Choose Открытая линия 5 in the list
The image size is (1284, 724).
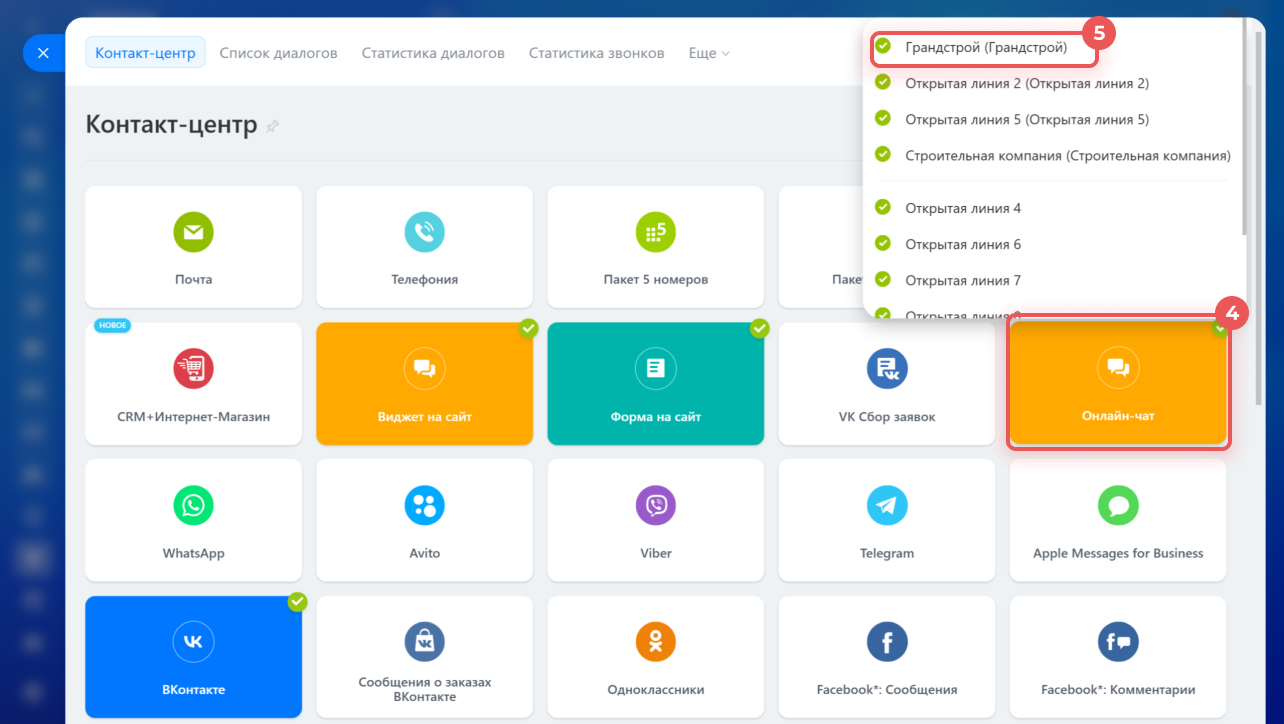coord(1026,119)
